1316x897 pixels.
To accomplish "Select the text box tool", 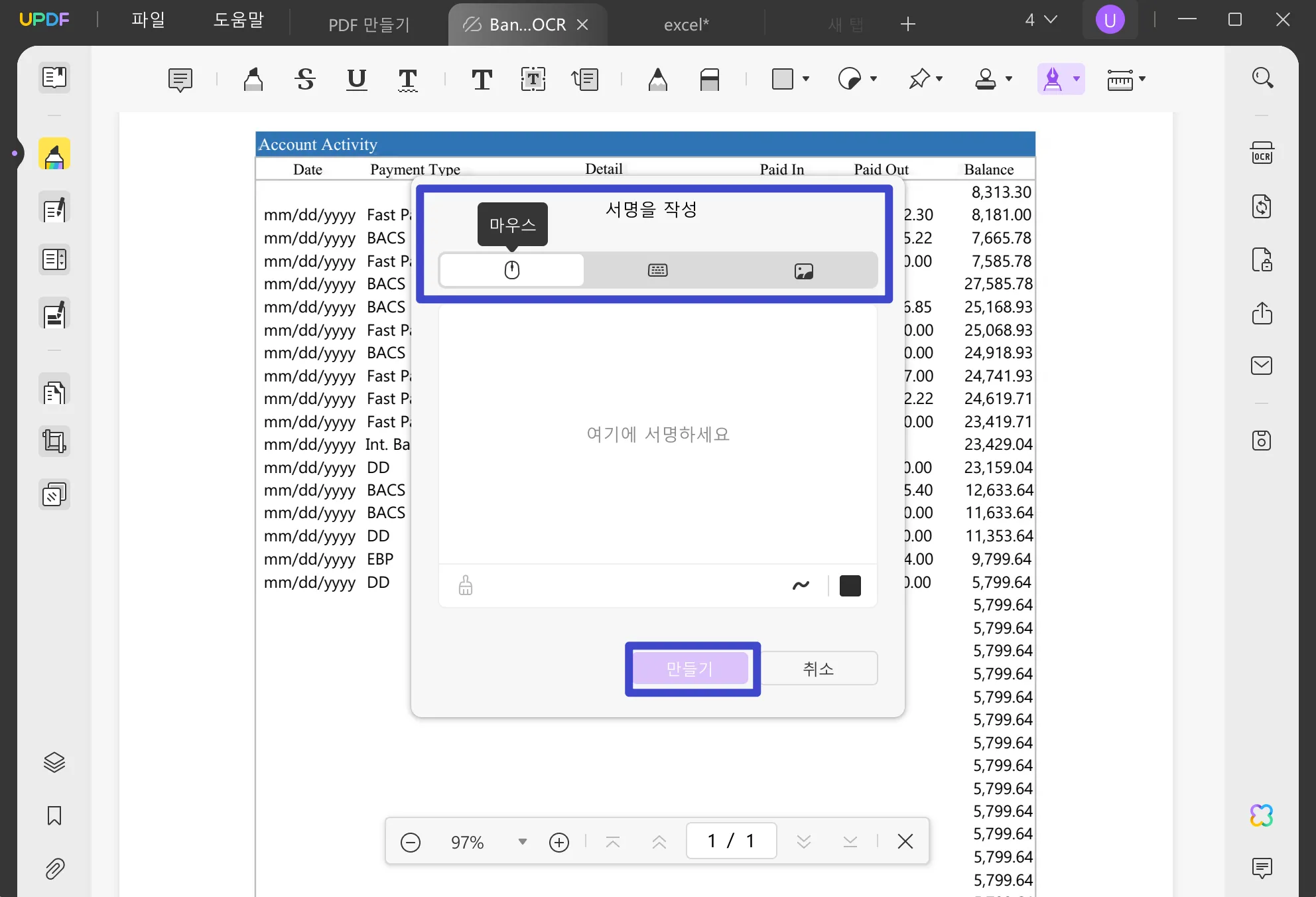I will point(533,80).
